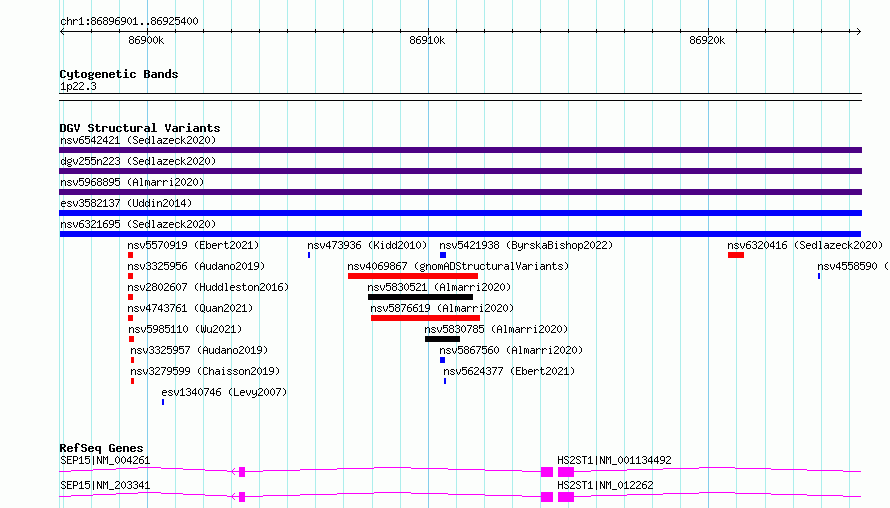Select the nsv3325957 (Audano2019) label
Screen dimensions: 890x508
point(199,350)
